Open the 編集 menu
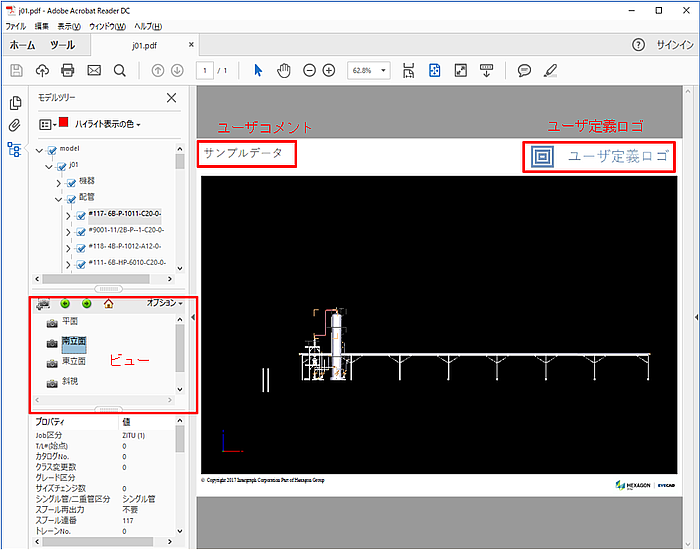The width and height of the screenshot is (700, 551). click(x=42, y=26)
